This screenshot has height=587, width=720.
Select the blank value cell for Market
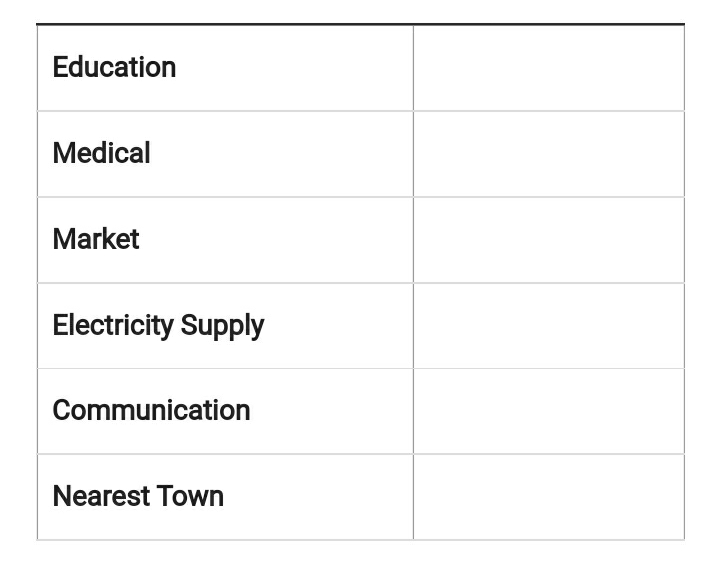coord(548,240)
